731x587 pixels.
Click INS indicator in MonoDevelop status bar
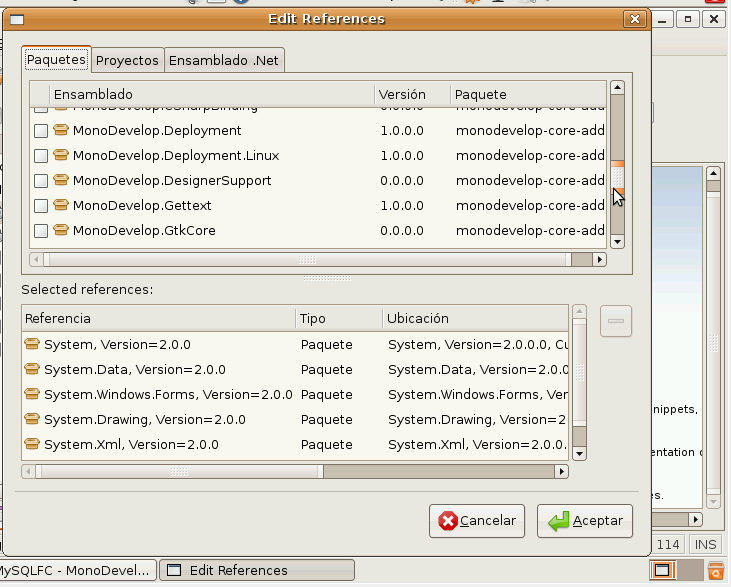(x=705, y=545)
